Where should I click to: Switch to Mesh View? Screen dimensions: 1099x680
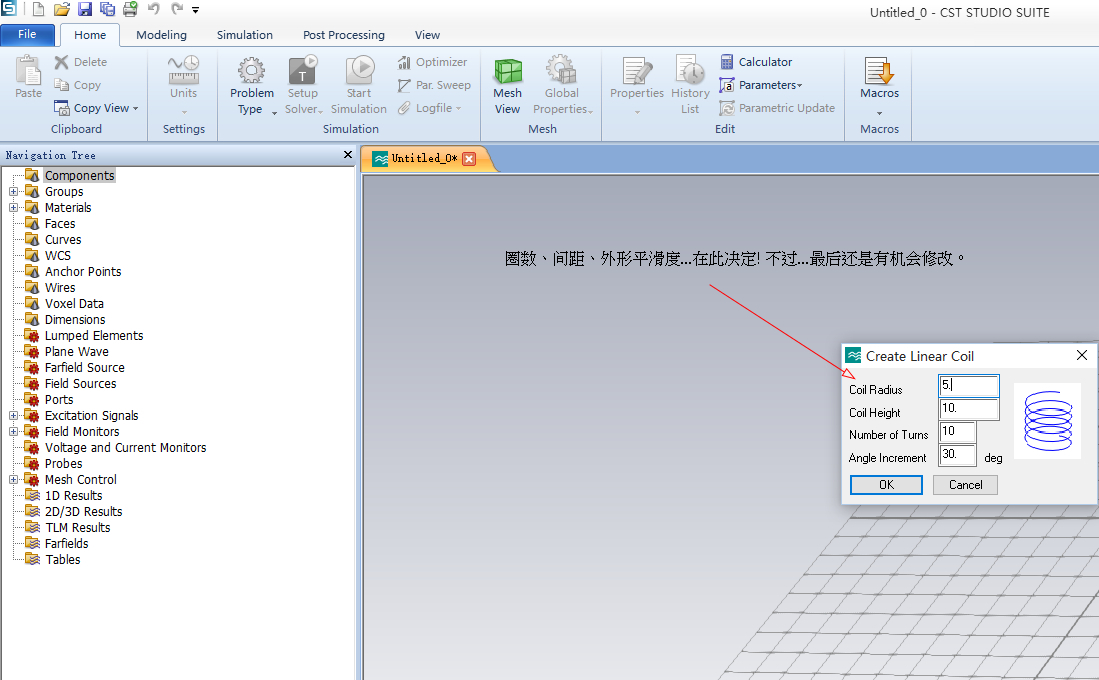(x=507, y=85)
